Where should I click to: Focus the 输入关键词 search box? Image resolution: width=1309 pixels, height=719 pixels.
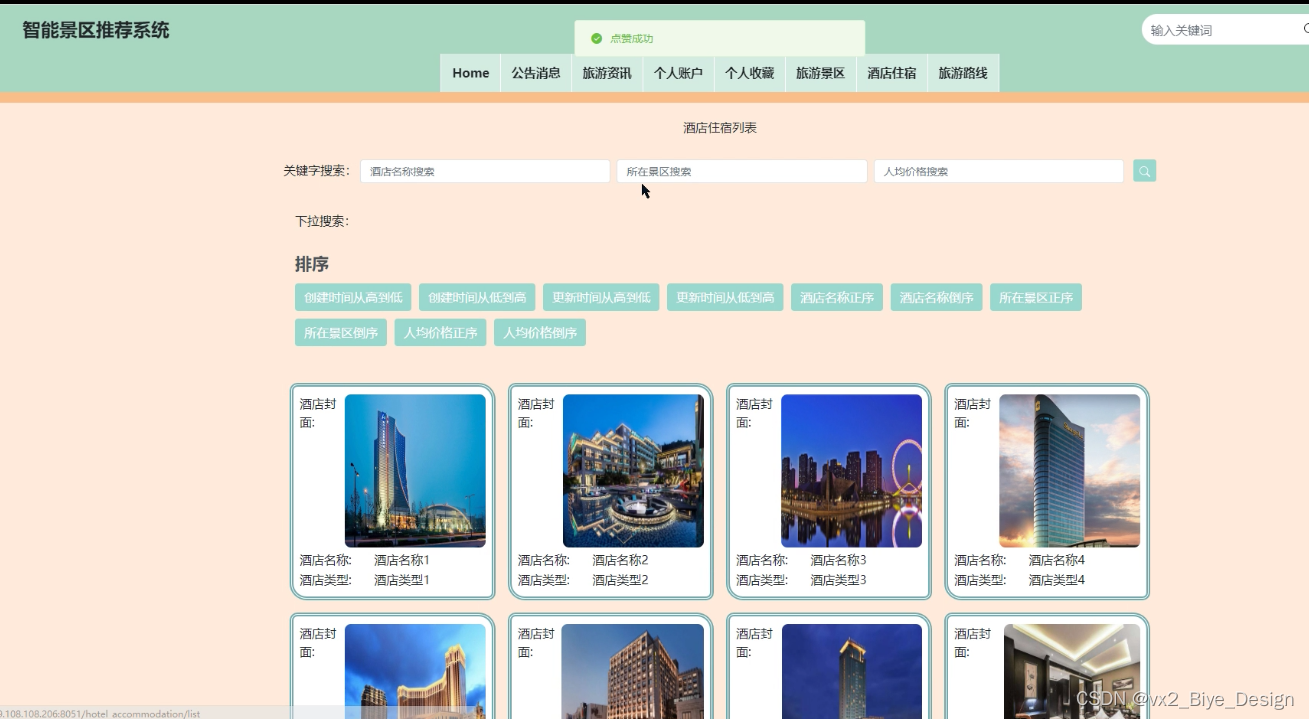point(1225,30)
